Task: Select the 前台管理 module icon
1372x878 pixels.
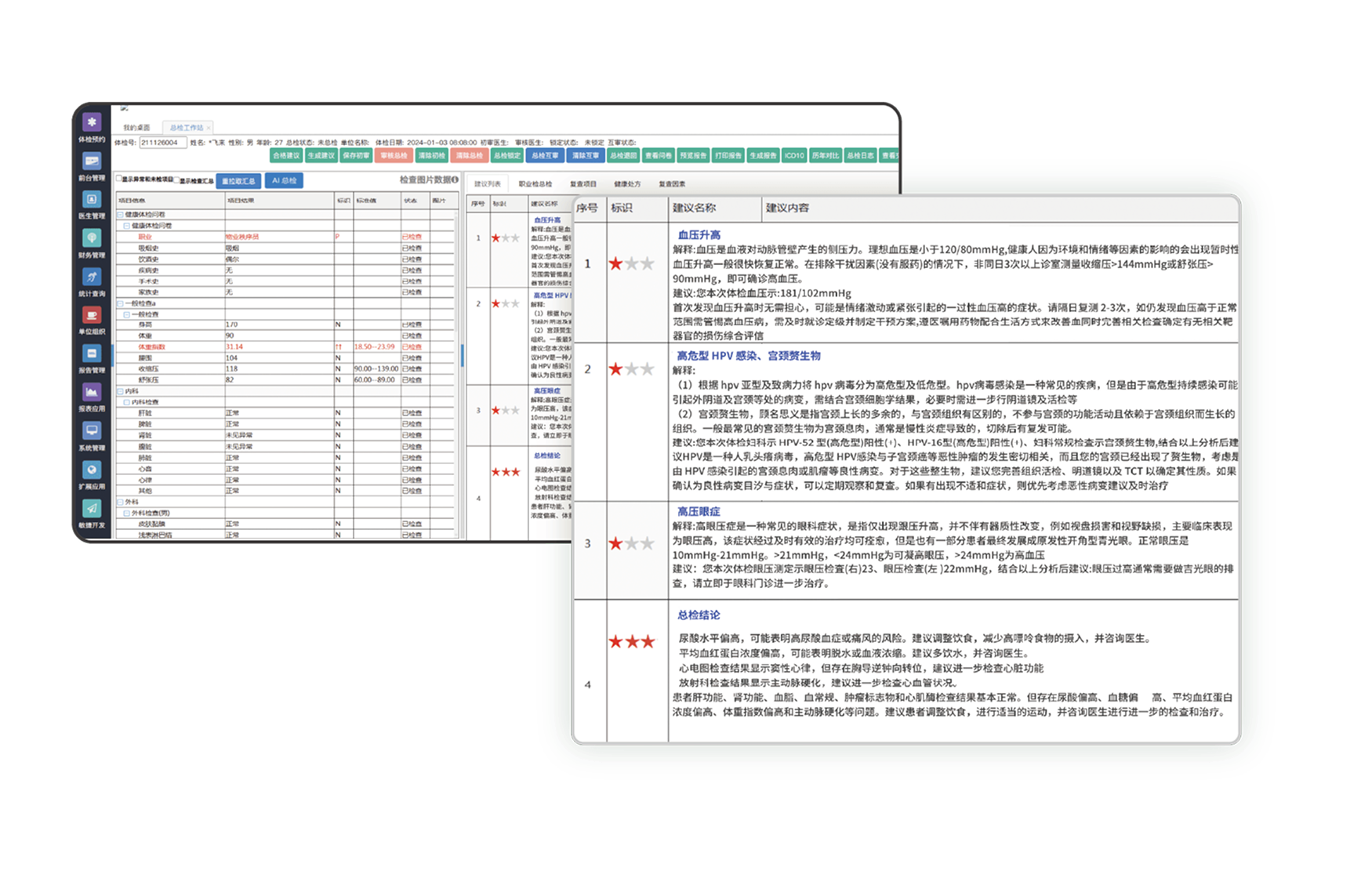Action: (92, 162)
